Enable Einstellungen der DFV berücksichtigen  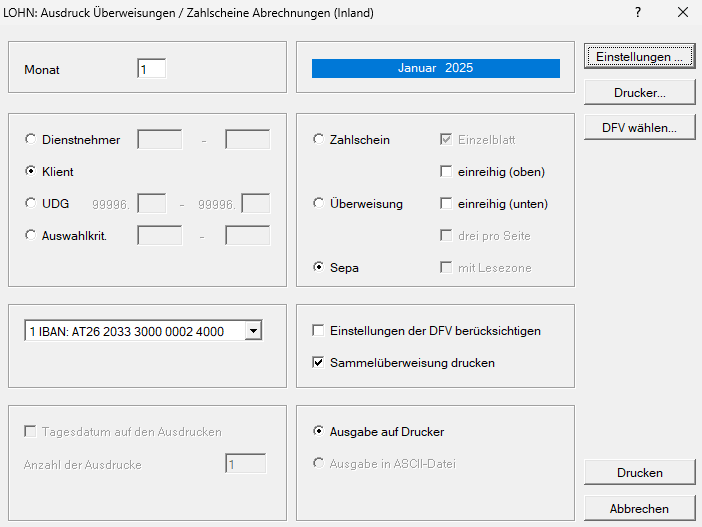tap(319, 331)
